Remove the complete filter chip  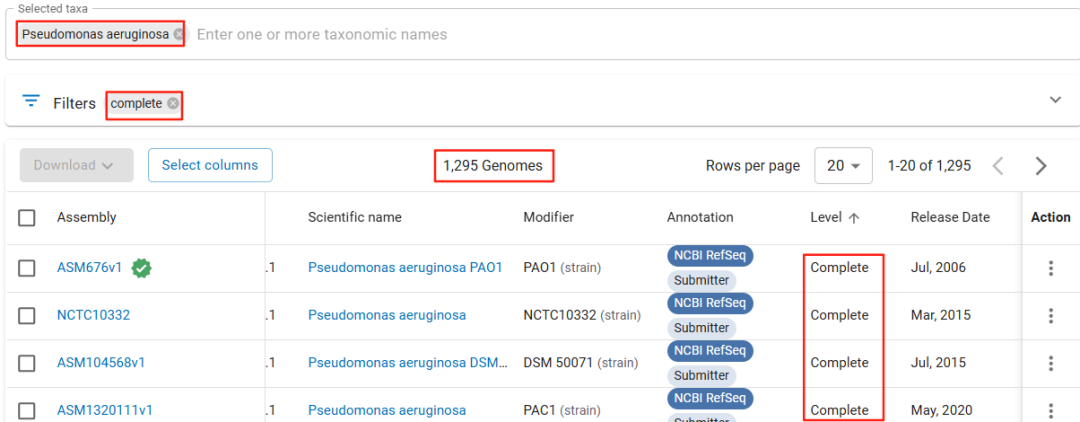pos(172,103)
